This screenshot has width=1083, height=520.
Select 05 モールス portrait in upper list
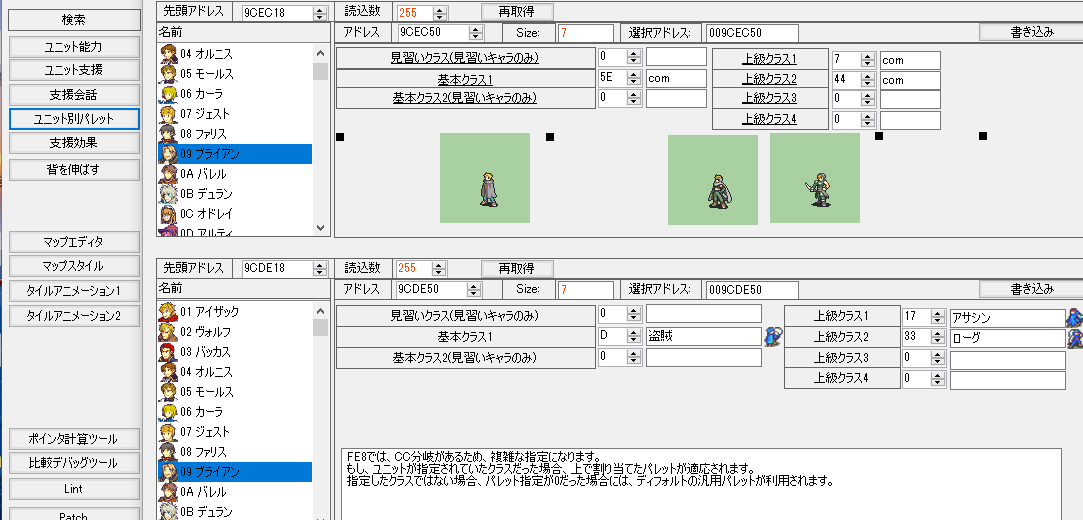tap(168, 73)
